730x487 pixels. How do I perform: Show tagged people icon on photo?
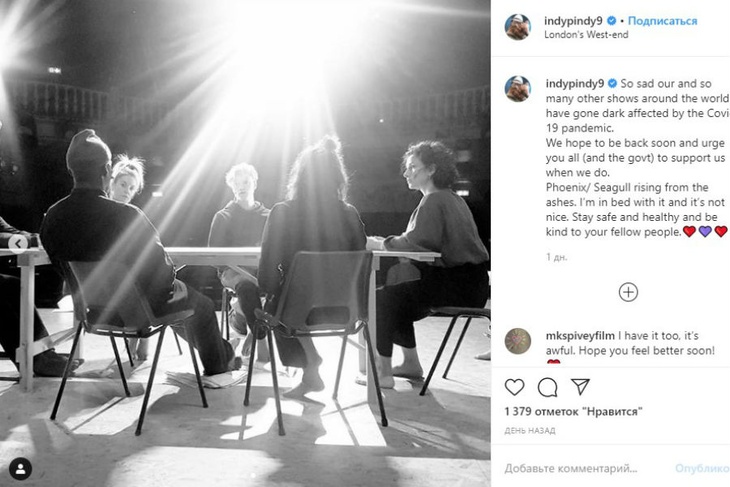tap(20, 469)
